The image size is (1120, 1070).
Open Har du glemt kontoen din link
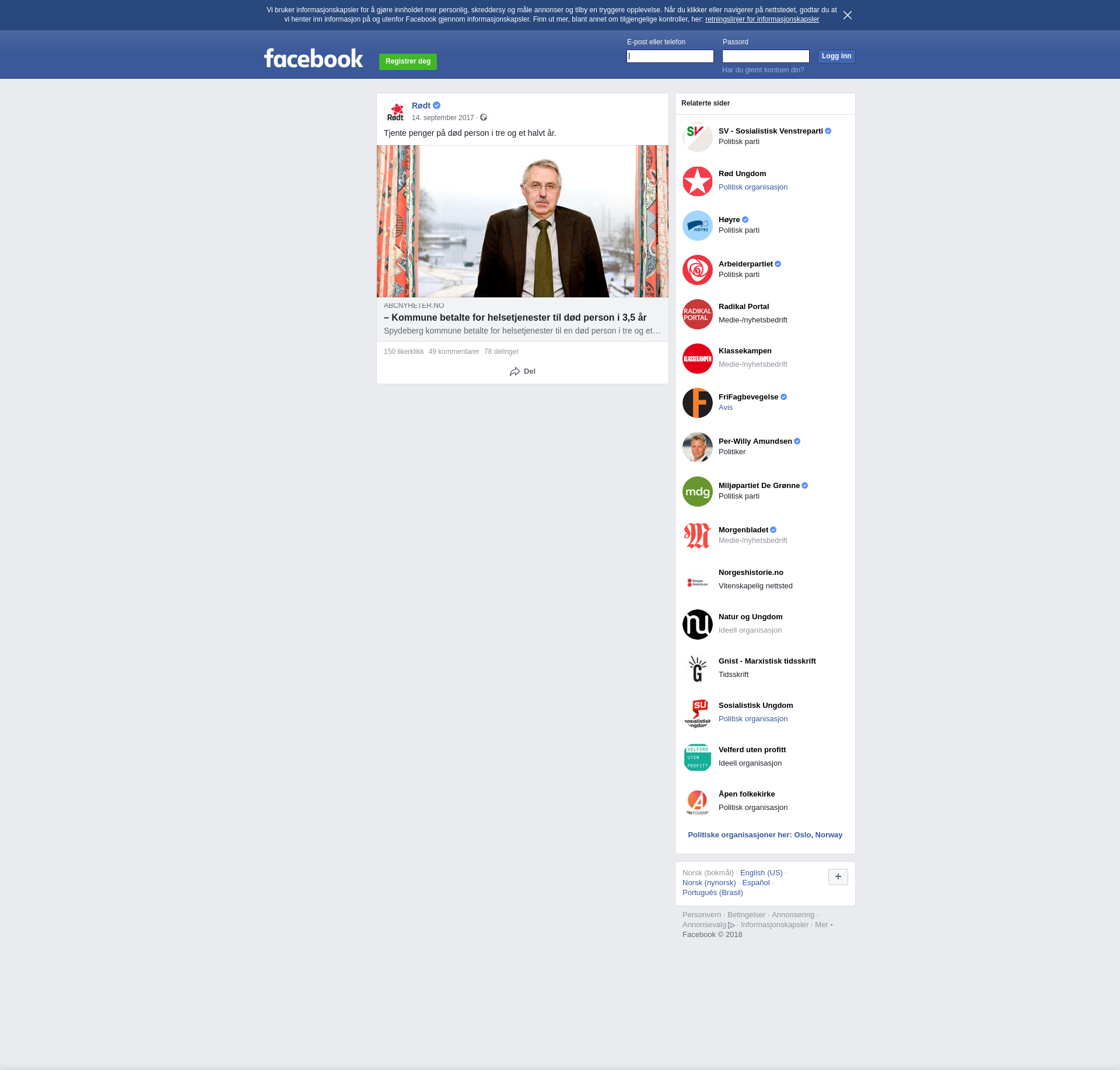(762, 70)
